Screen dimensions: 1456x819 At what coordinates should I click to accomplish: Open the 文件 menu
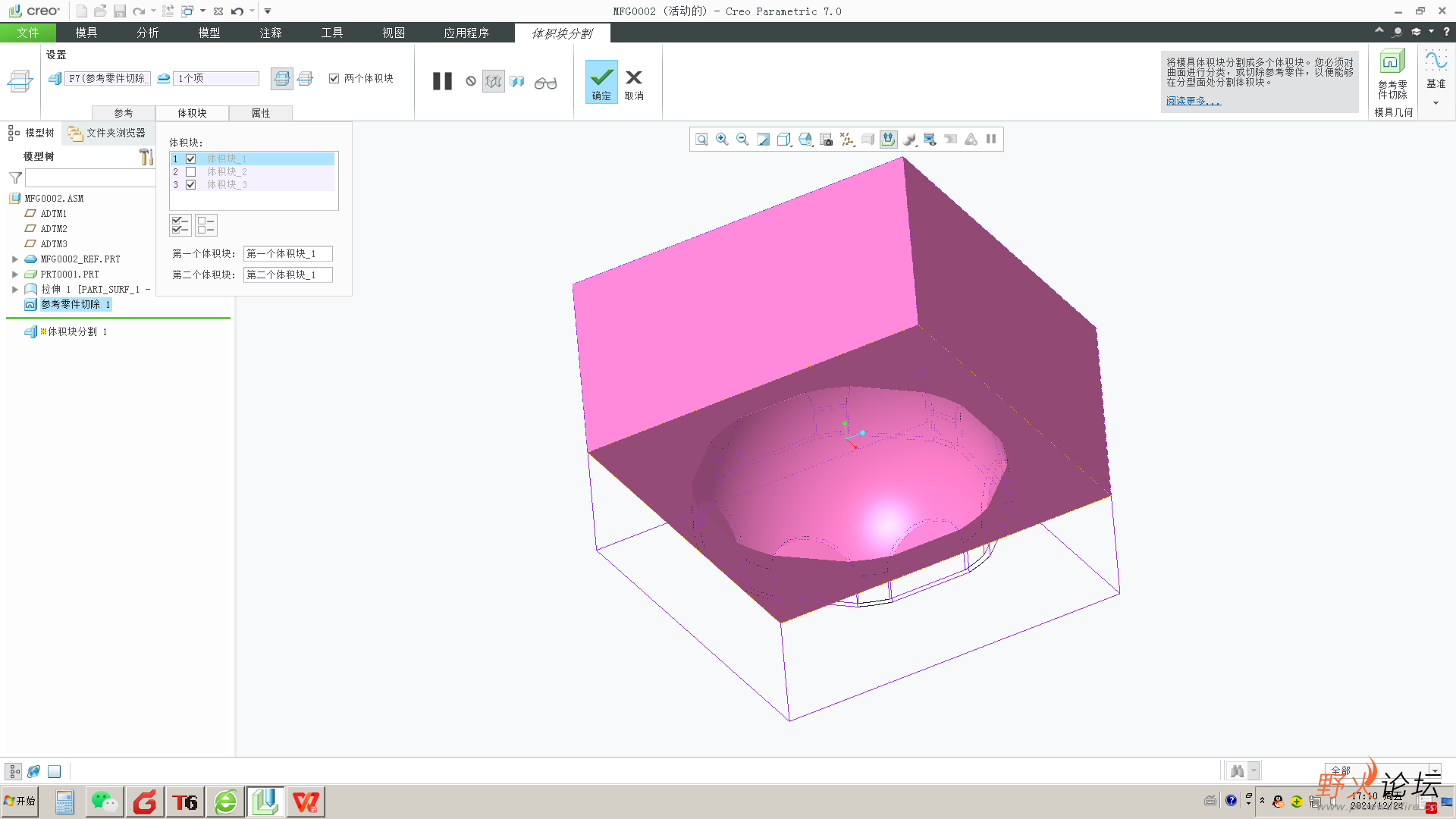click(x=28, y=33)
